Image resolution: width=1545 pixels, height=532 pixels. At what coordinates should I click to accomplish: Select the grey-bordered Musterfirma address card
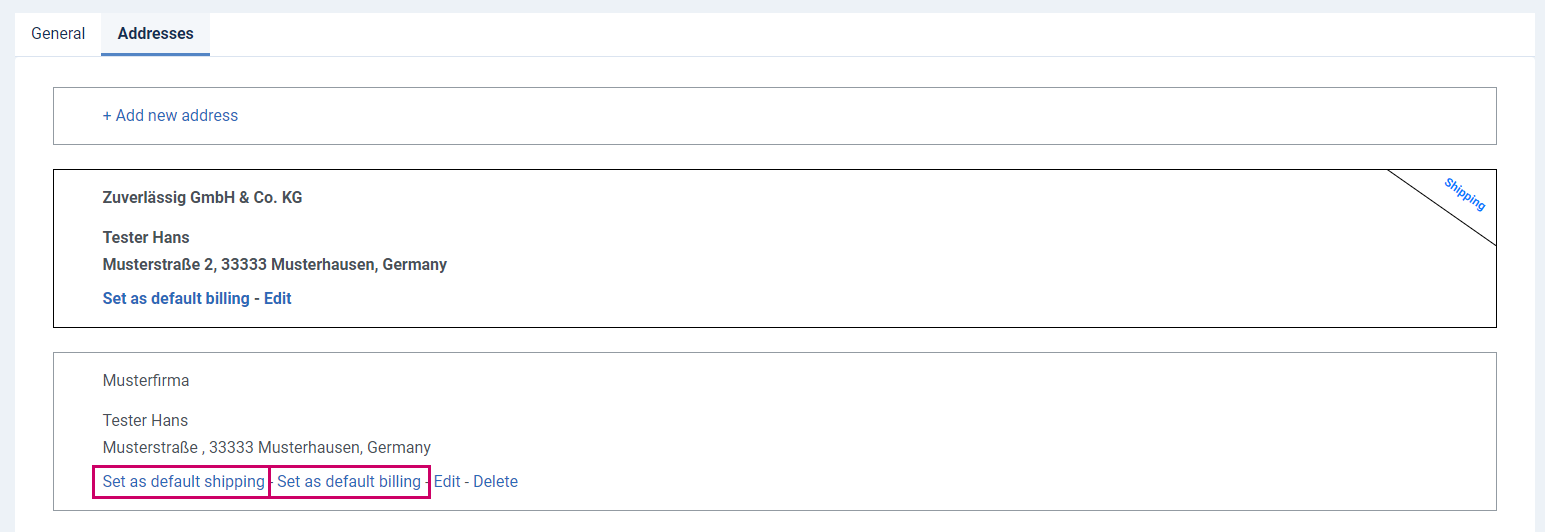tap(775, 431)
